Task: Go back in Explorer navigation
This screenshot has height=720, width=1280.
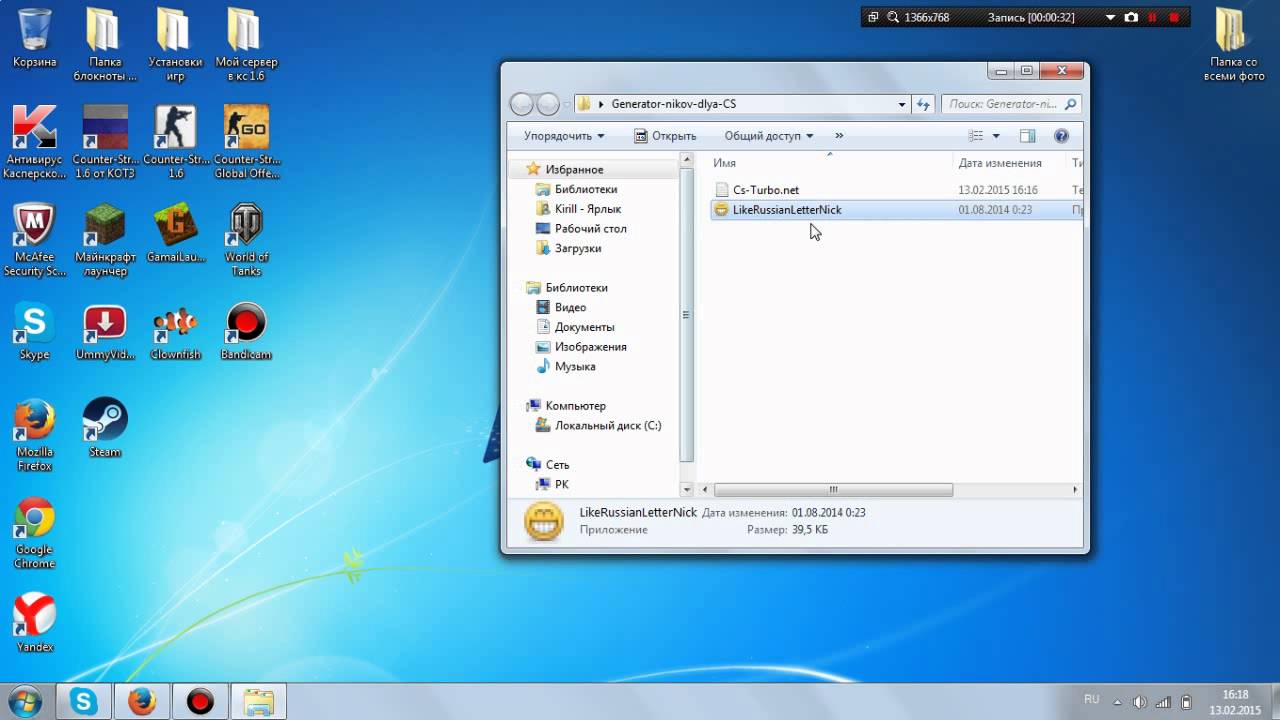Action: pyautogui.click(x=522, y=104)
